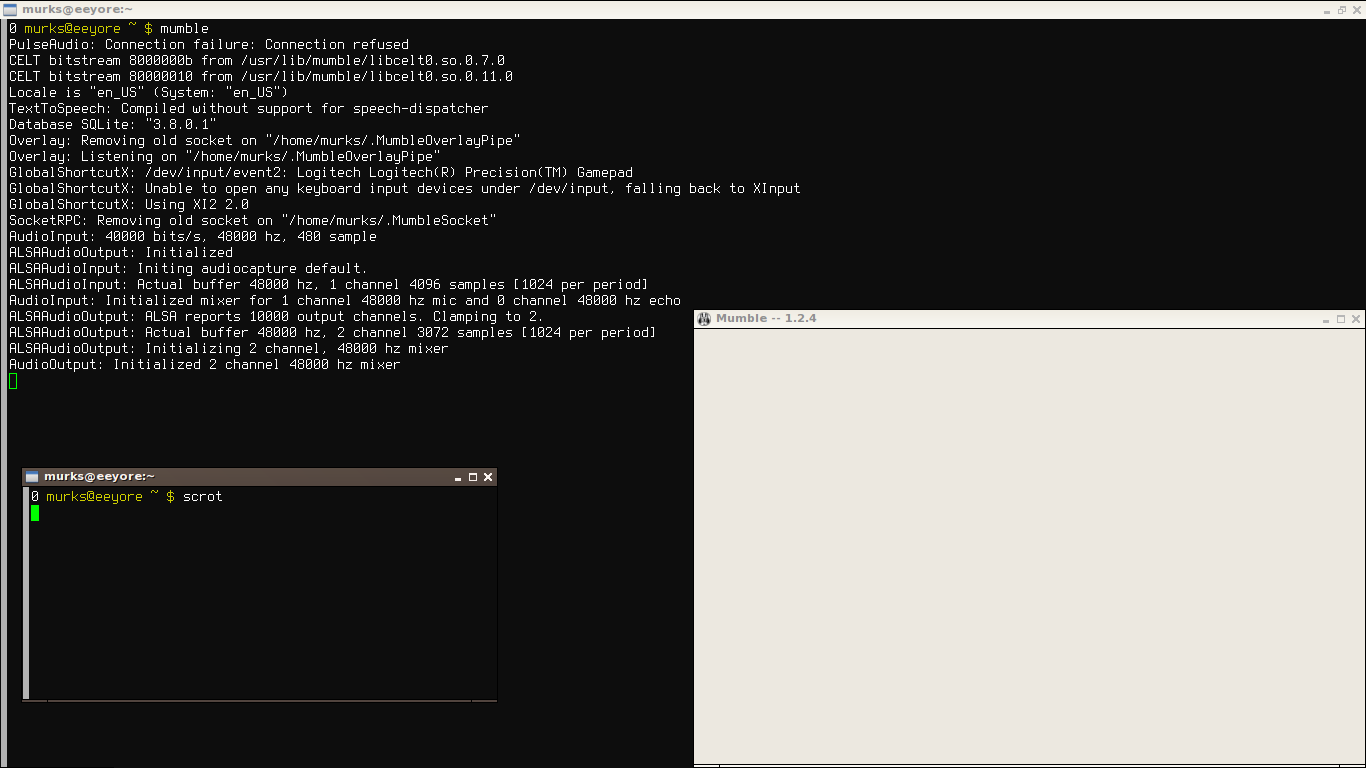Image resolution: width=1366 pixels, height=768 pixels.
Task: Click the "Mumble -- 1.2.4" title bar text
Action: pos(766,319)
